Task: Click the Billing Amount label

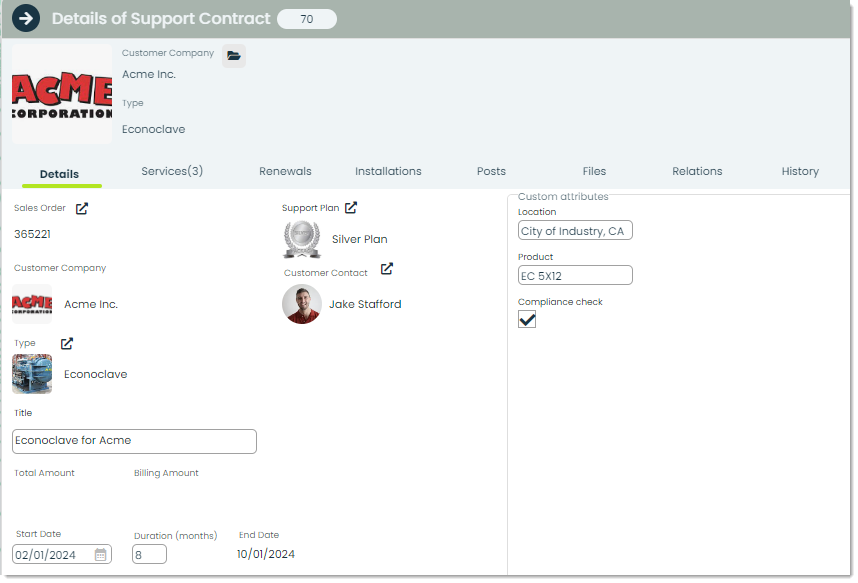Action: coord(166,473)
